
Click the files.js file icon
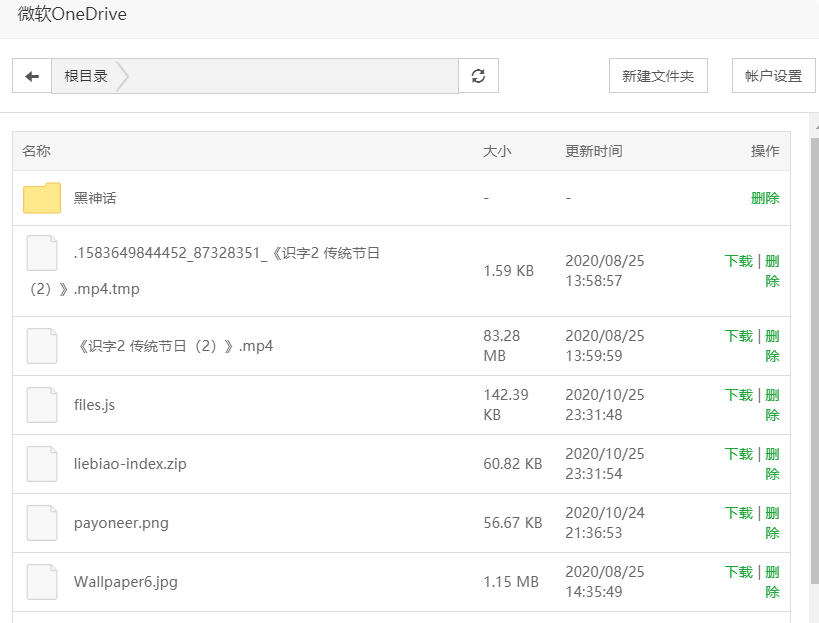(x=42, y=405)
